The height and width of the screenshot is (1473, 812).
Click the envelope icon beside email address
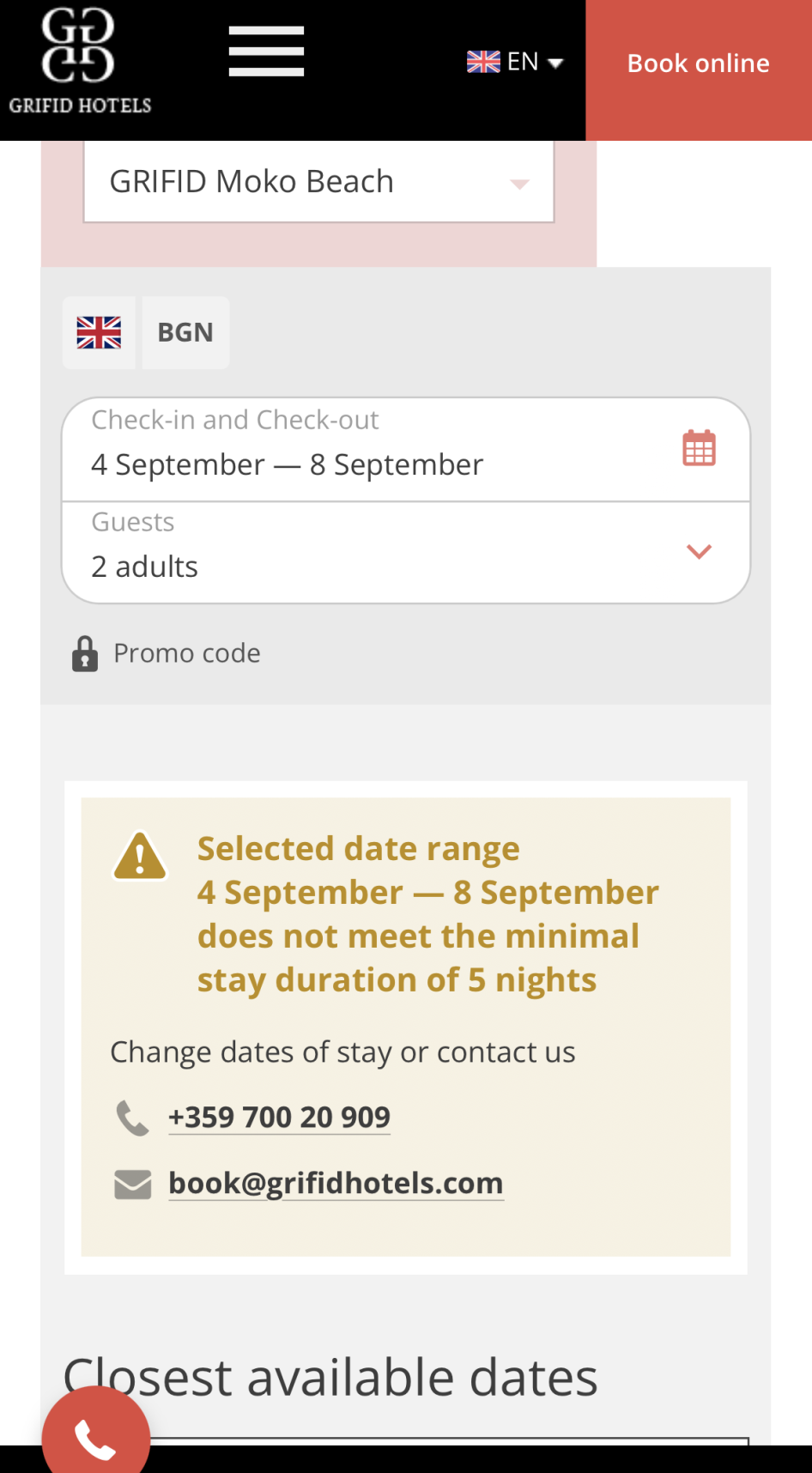(x=132, y=1185)
